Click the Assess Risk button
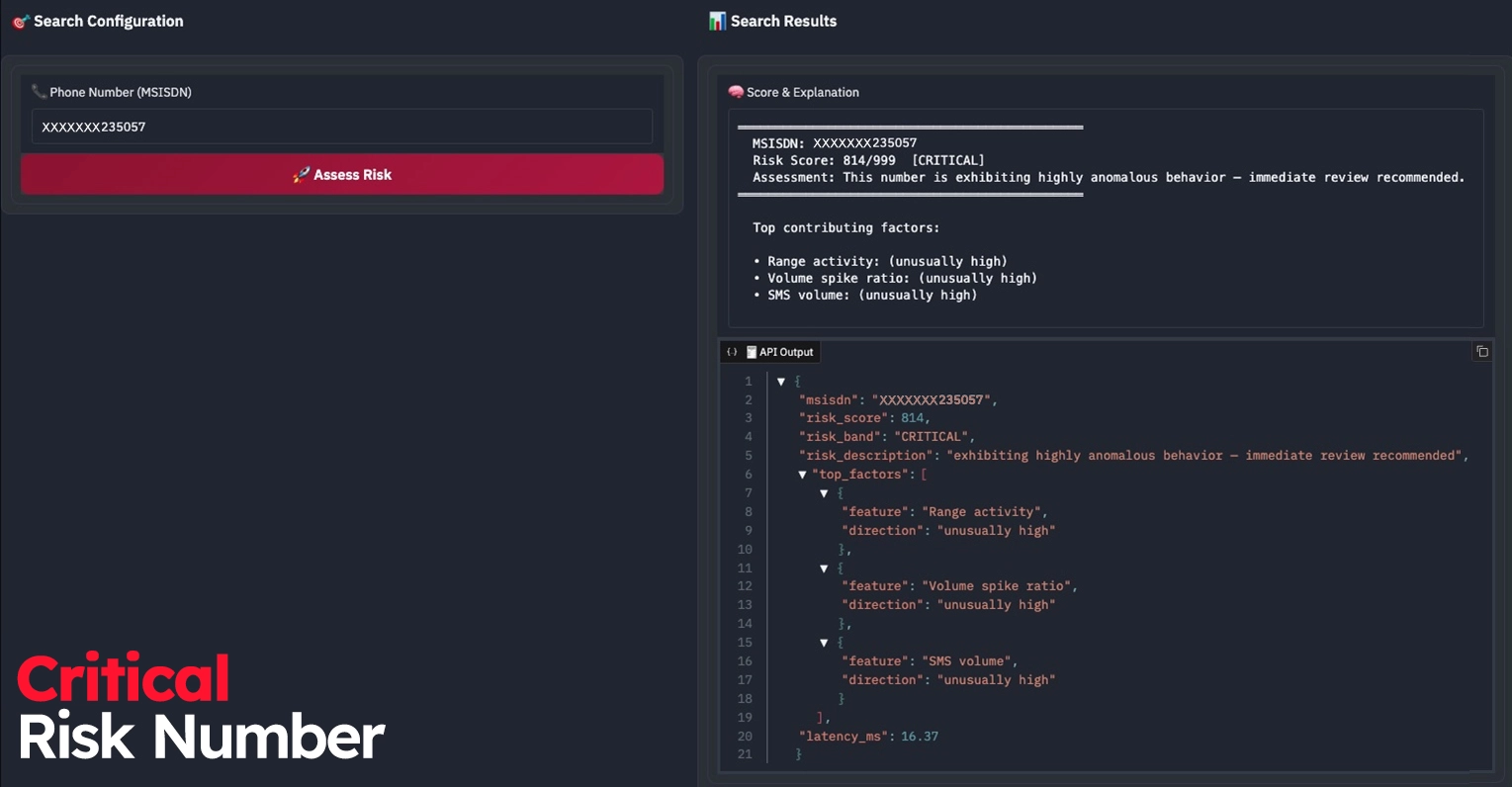The height and width of the screenshot is (787, 1512). click(x=342, y=174)
